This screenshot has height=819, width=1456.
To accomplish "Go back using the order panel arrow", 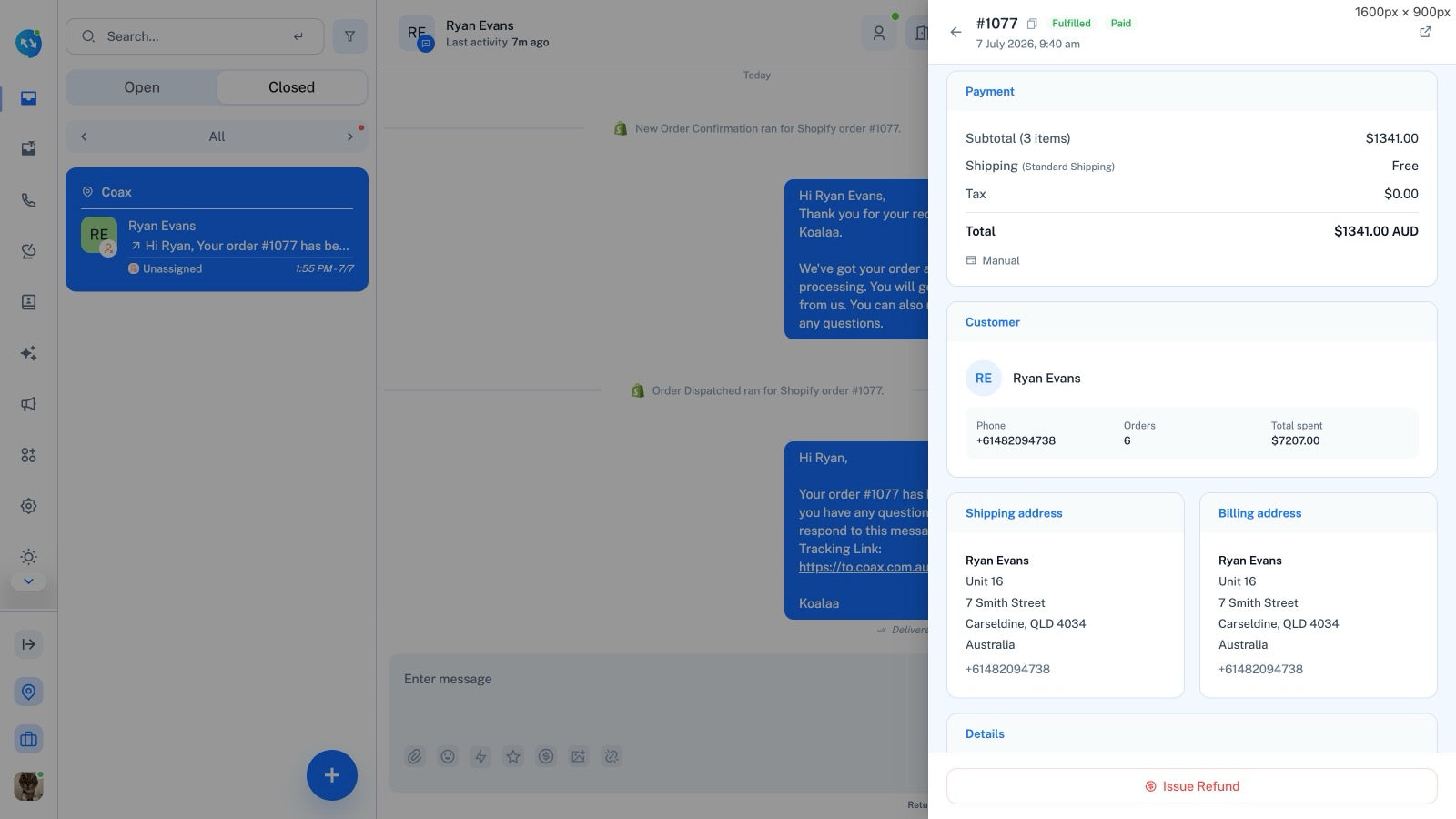I will click(955, 32).
